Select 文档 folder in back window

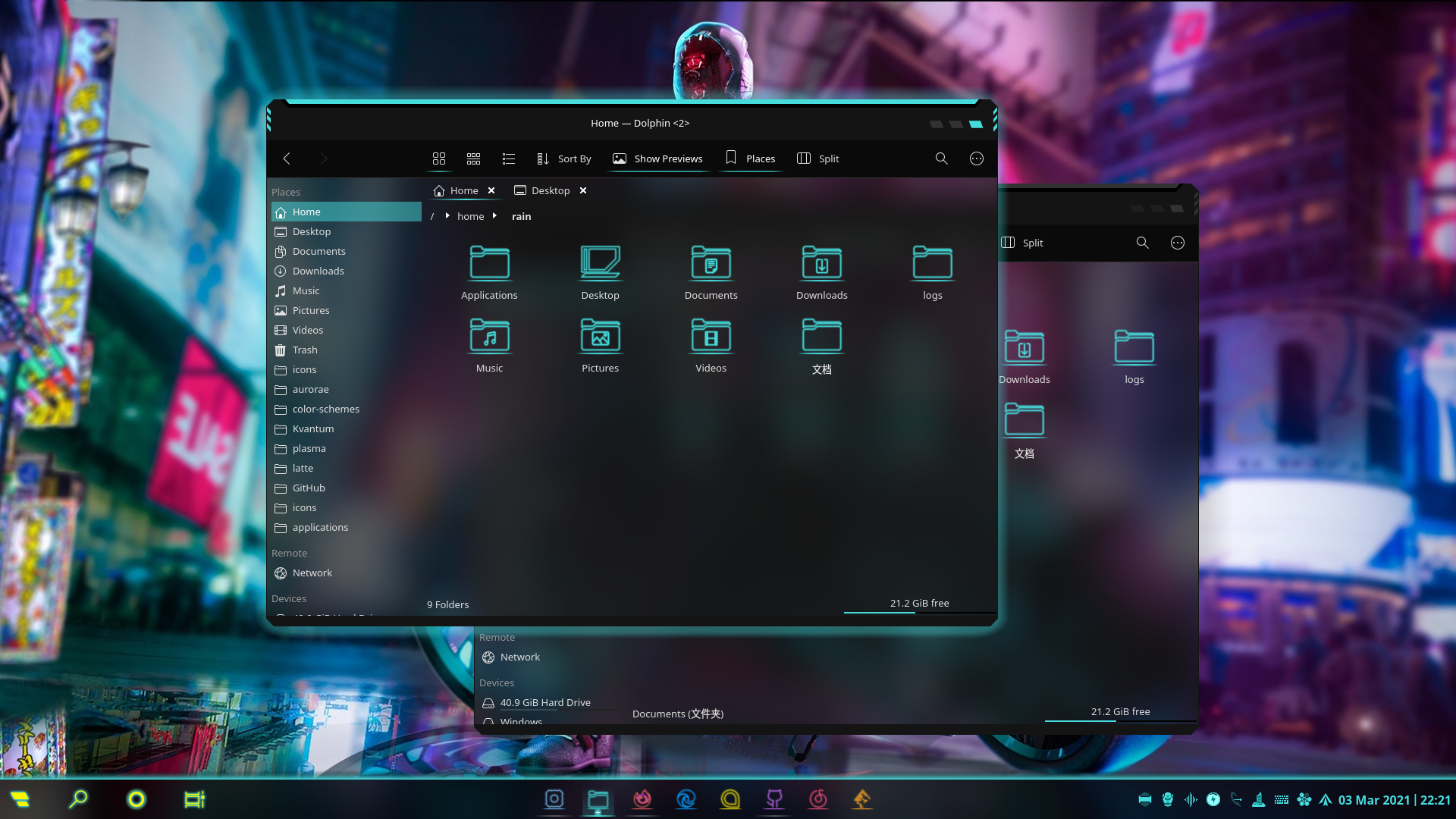tap(1024, 431)
